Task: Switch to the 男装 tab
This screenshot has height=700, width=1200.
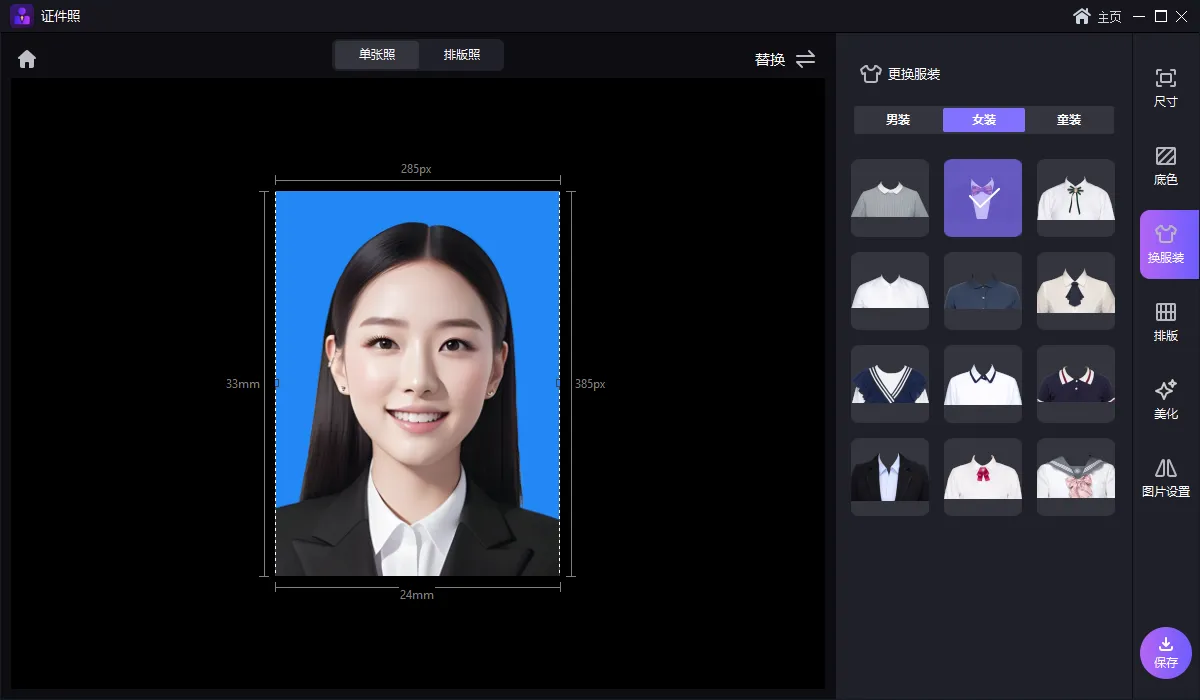Action: 898,120
